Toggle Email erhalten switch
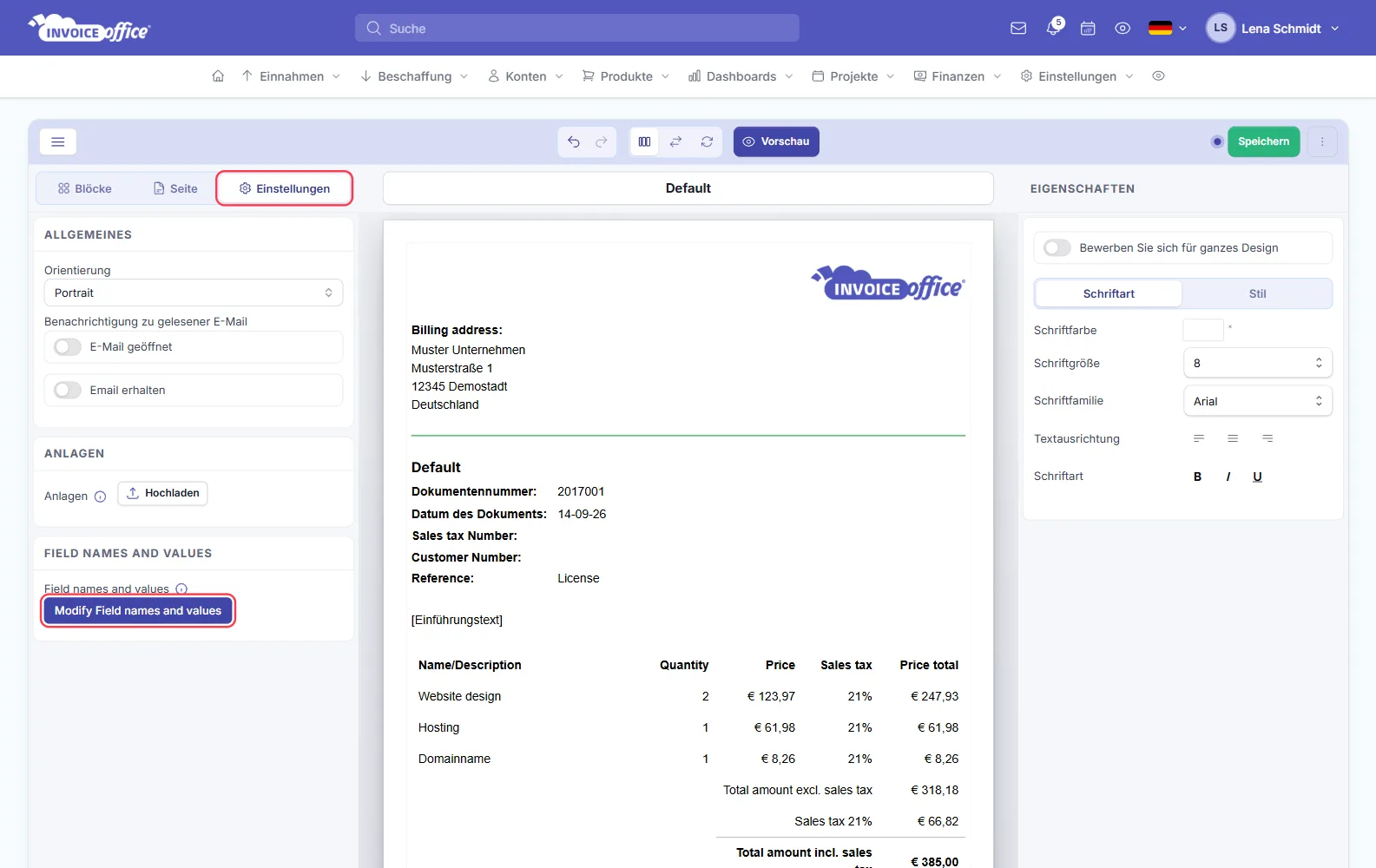 click(68, 391)
